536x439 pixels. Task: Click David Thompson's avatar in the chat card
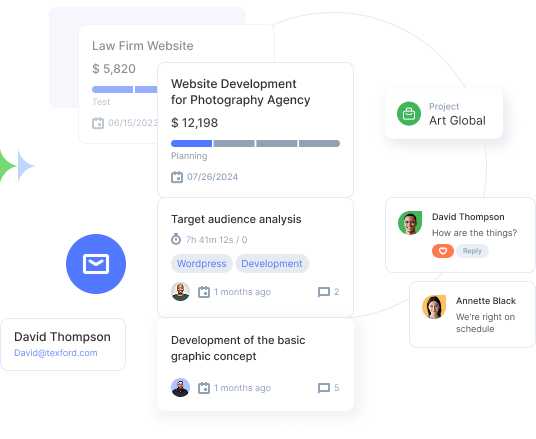pyautogui.click(x=410, y=223)
